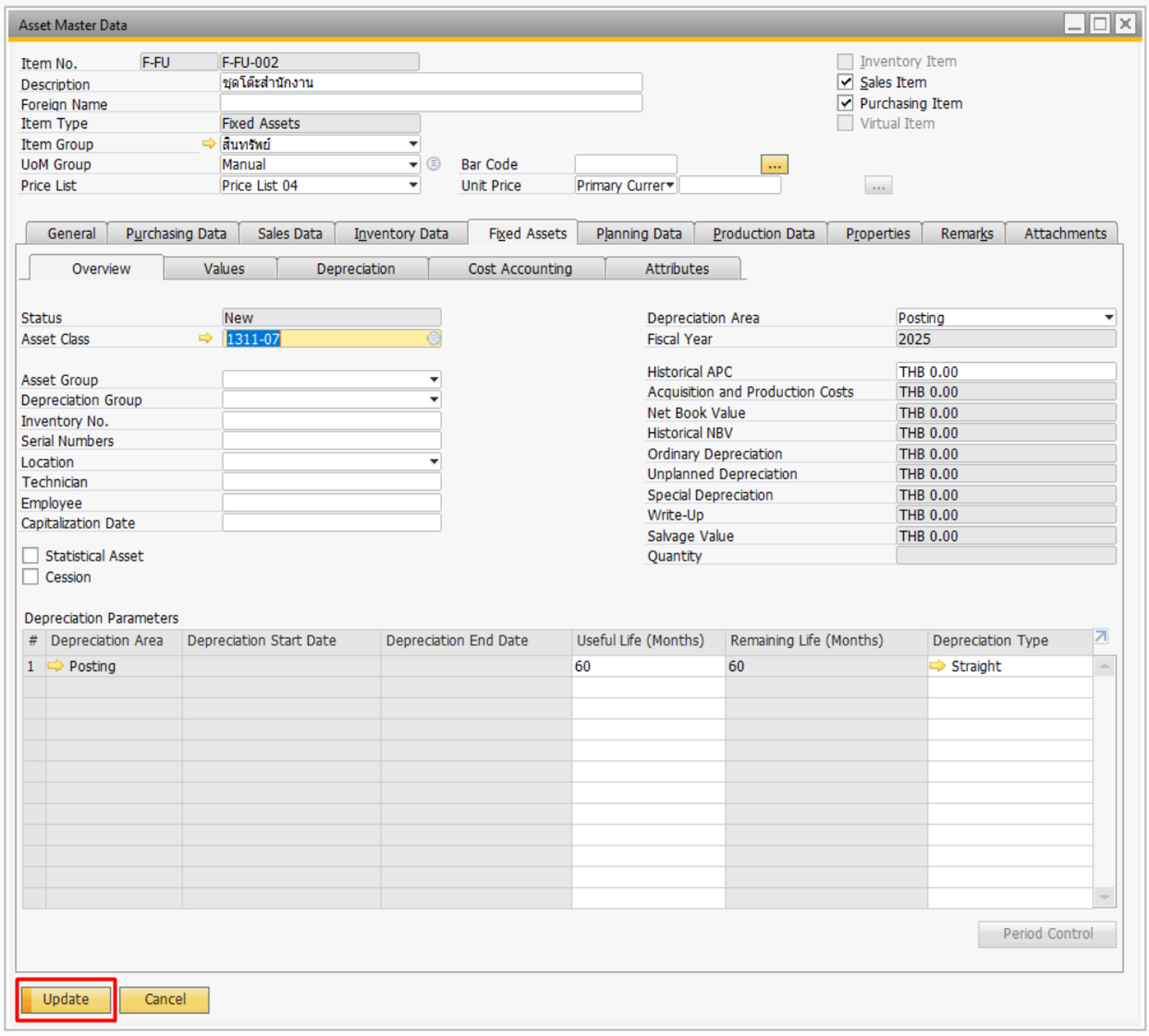Expand the Asset Group dropdown
The width and height of the screenshot is (1149, 1036).
coord(433,380)
